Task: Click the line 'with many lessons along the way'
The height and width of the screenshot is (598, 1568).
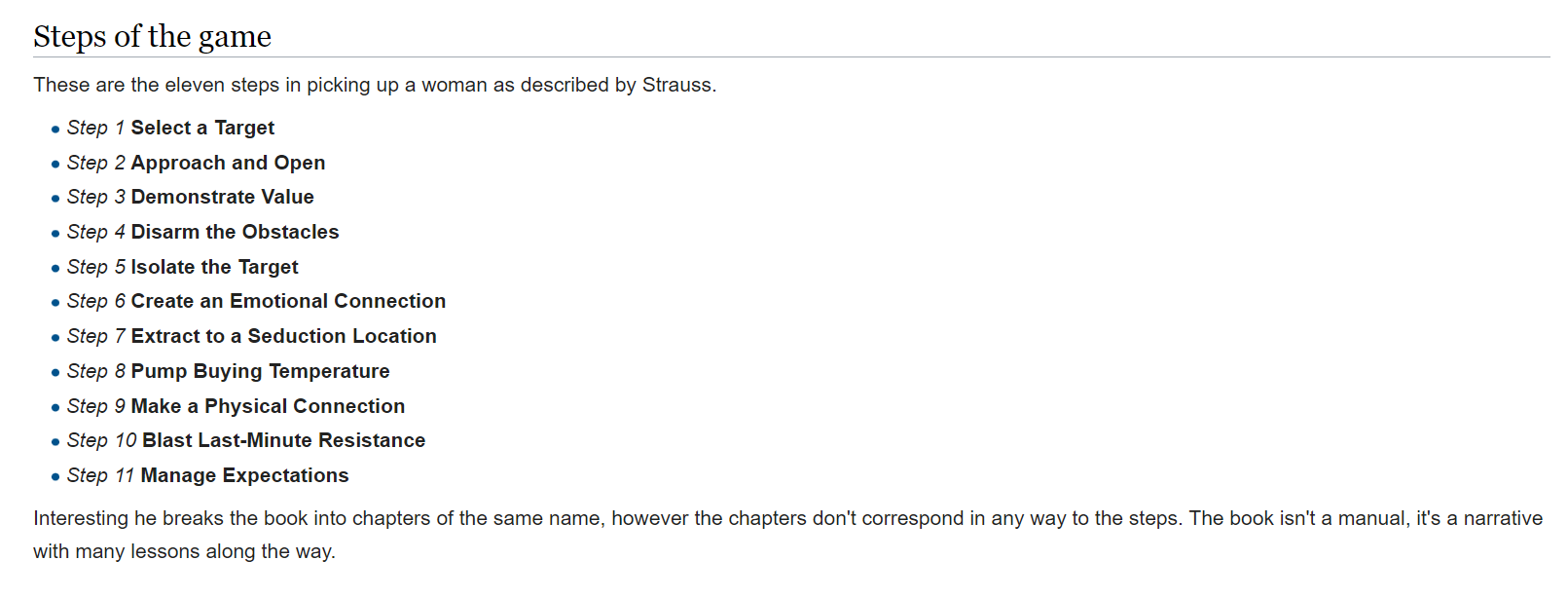Action: click(184, 551)
